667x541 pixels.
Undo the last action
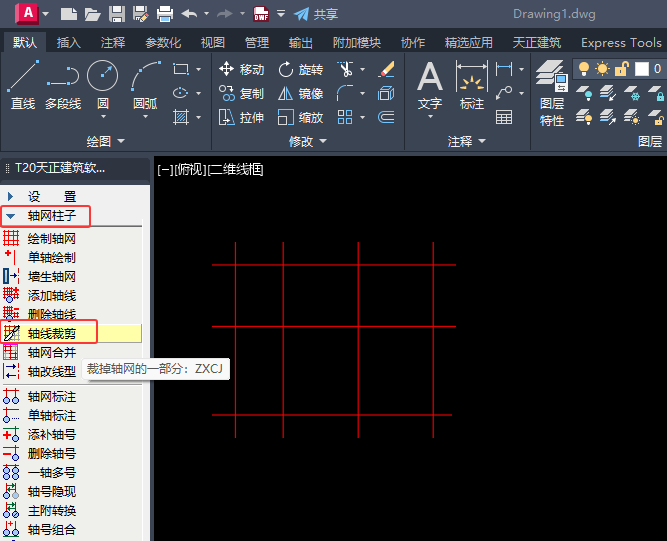[x=189, y=14]
